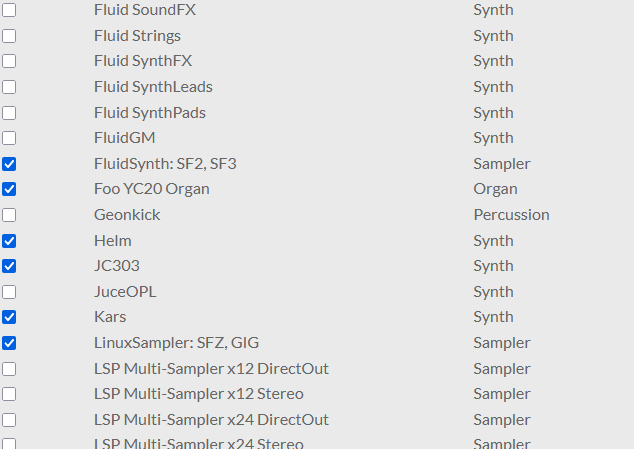Viewport: 634px width, 449px height.
Task: Check the FluidGM checkbox
Action: (x=9, y=138)
